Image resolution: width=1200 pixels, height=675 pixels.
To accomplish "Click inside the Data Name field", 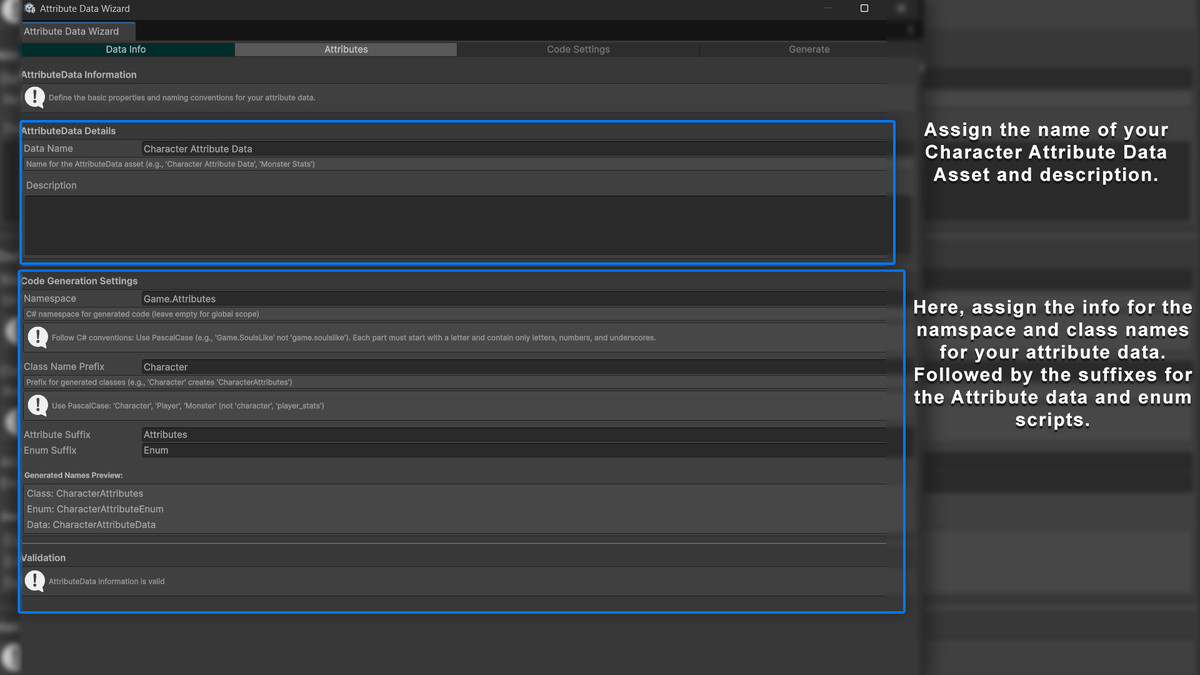I will (x=500, y=147).
